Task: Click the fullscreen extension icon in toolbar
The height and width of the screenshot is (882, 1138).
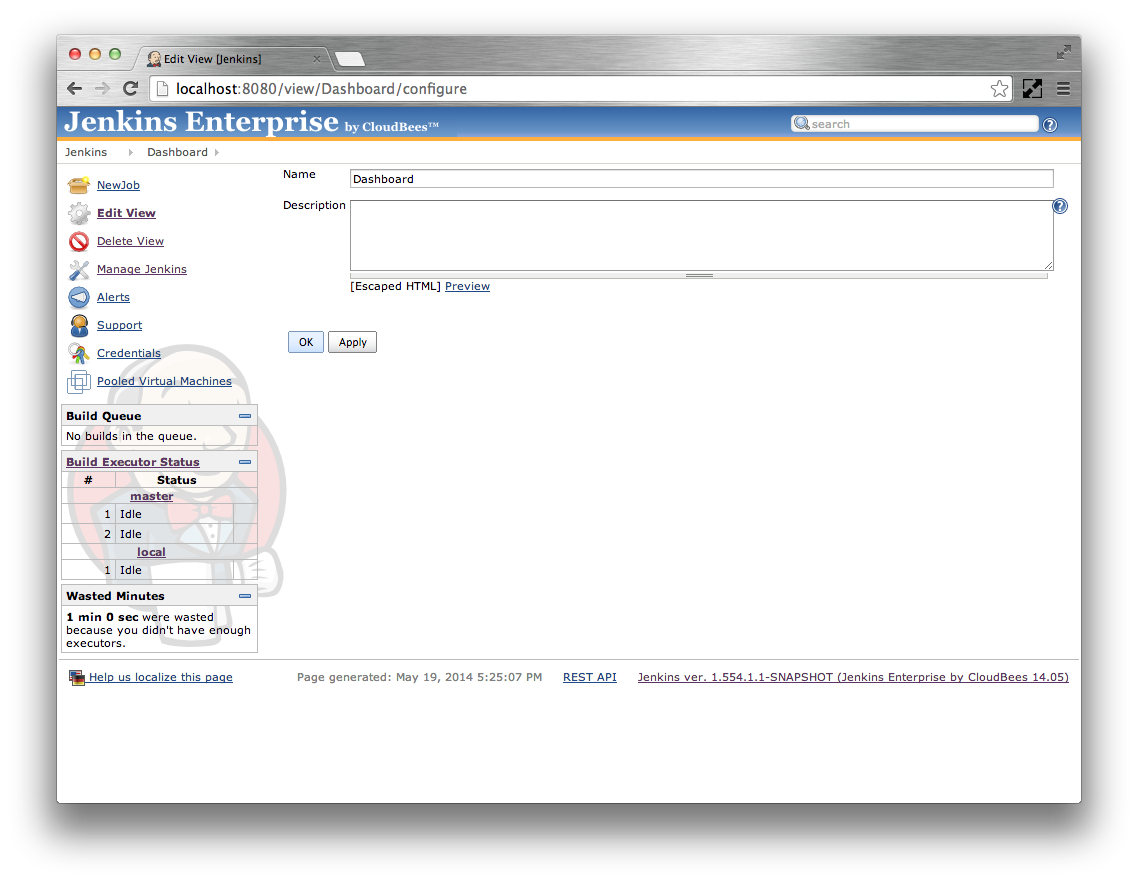Action: 1032,89
